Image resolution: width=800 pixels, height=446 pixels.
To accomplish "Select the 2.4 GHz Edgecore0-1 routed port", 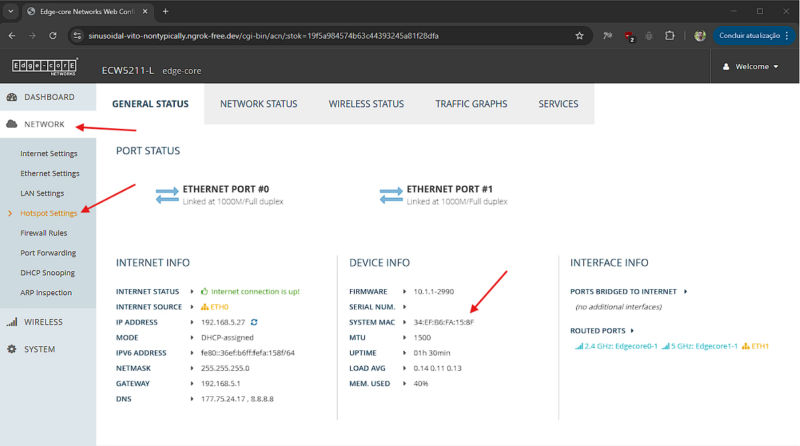I will tap(609, 346).
